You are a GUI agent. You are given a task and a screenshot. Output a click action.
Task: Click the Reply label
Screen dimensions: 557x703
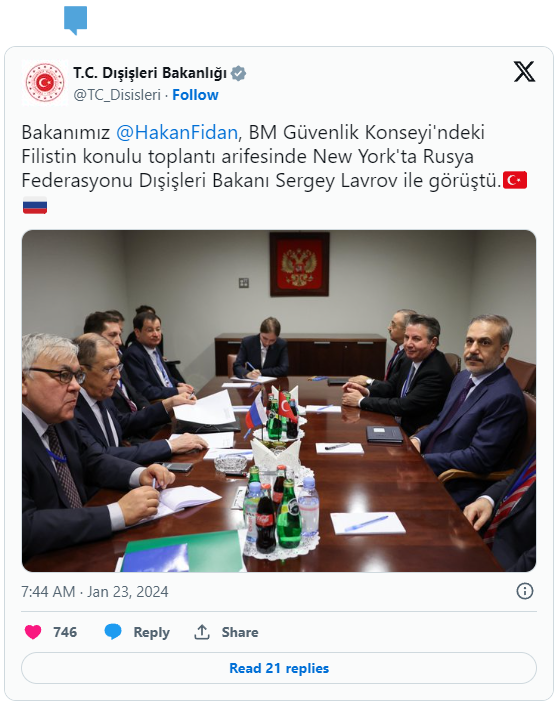point(152,632)
